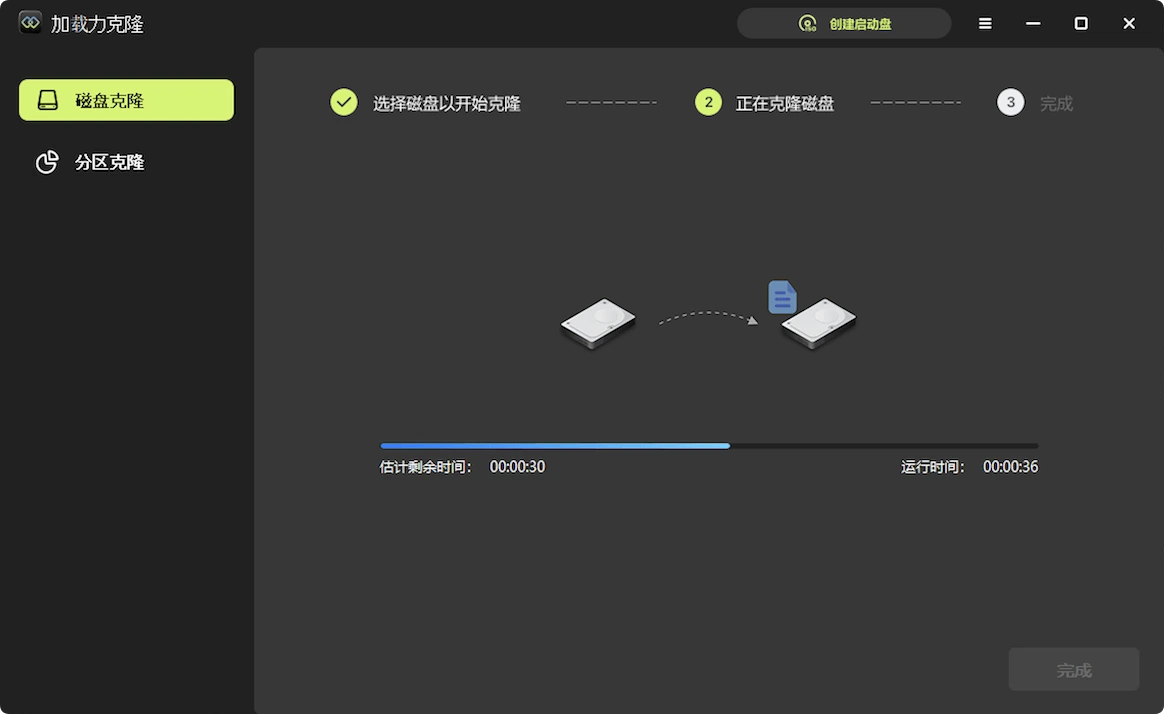This screenshot has width=1164, height=714.
Task: Click the 正在克隆磁盘 step label
Action: [x=785, y=103]
